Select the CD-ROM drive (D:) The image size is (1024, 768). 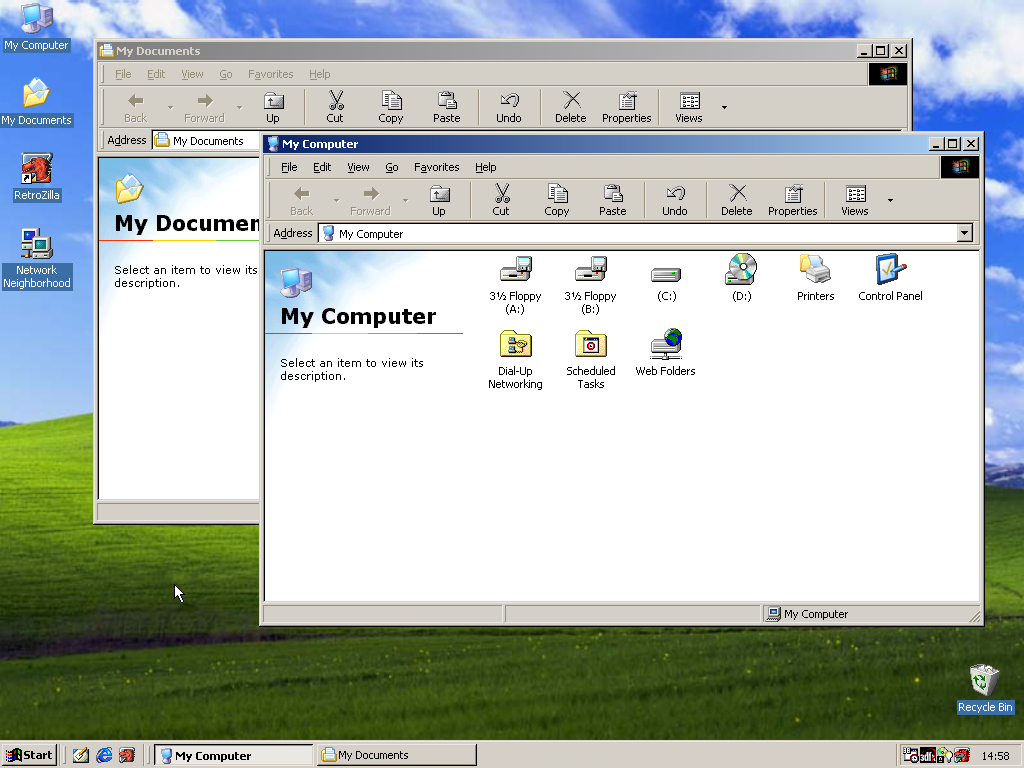[741, 271]
